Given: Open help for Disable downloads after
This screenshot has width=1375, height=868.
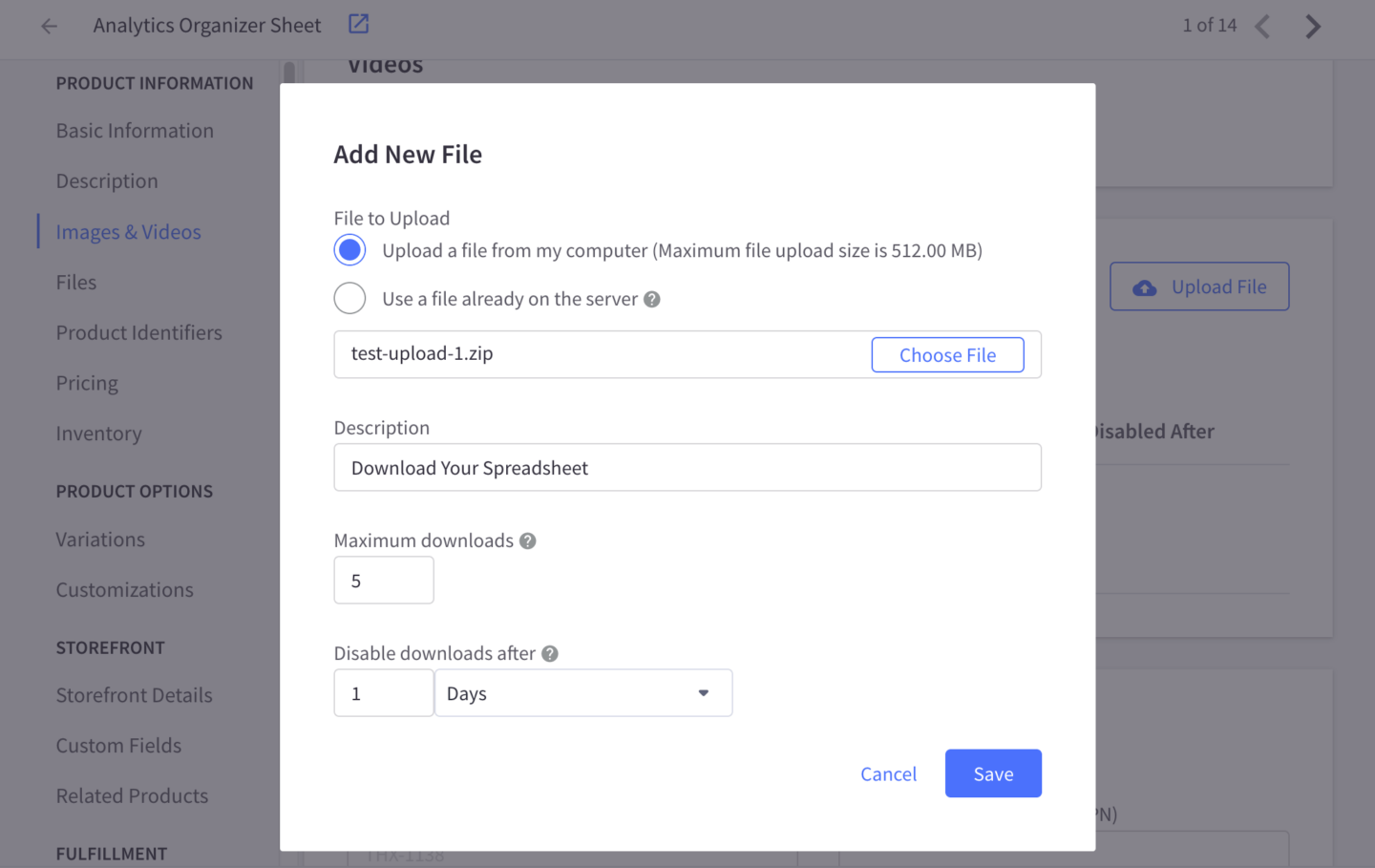Looking at the screenshot, I should click(549, 653).
